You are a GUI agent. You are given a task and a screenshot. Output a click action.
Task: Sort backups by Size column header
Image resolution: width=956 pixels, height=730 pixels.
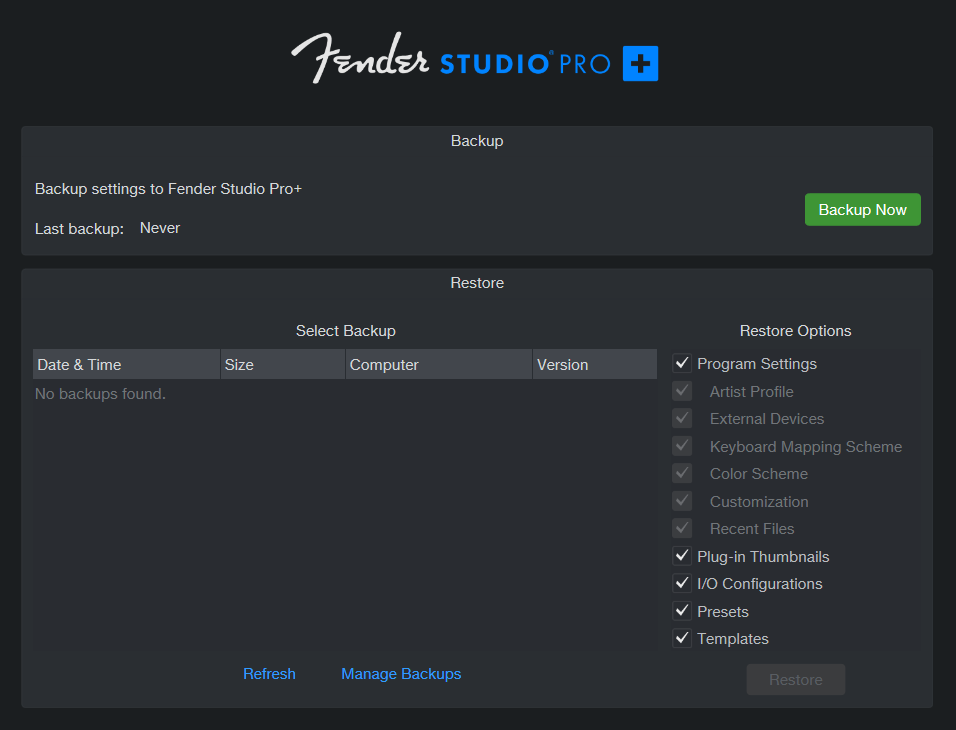coord(283,364)
